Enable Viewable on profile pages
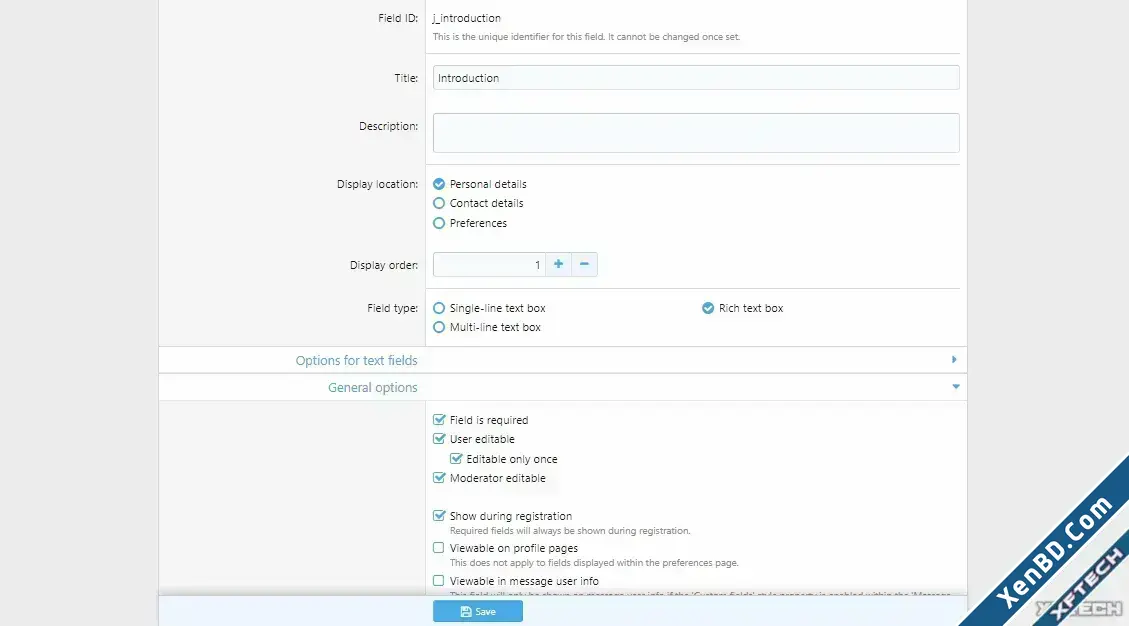The height and width of the screenshot is (626, 1129). (x=438, y=548)
